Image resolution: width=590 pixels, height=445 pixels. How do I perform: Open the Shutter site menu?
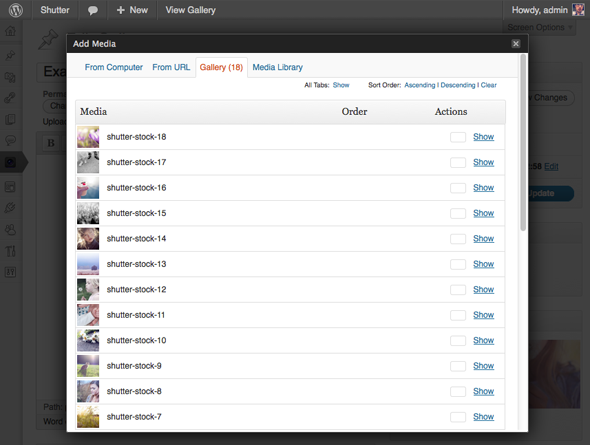click(55, 10)
